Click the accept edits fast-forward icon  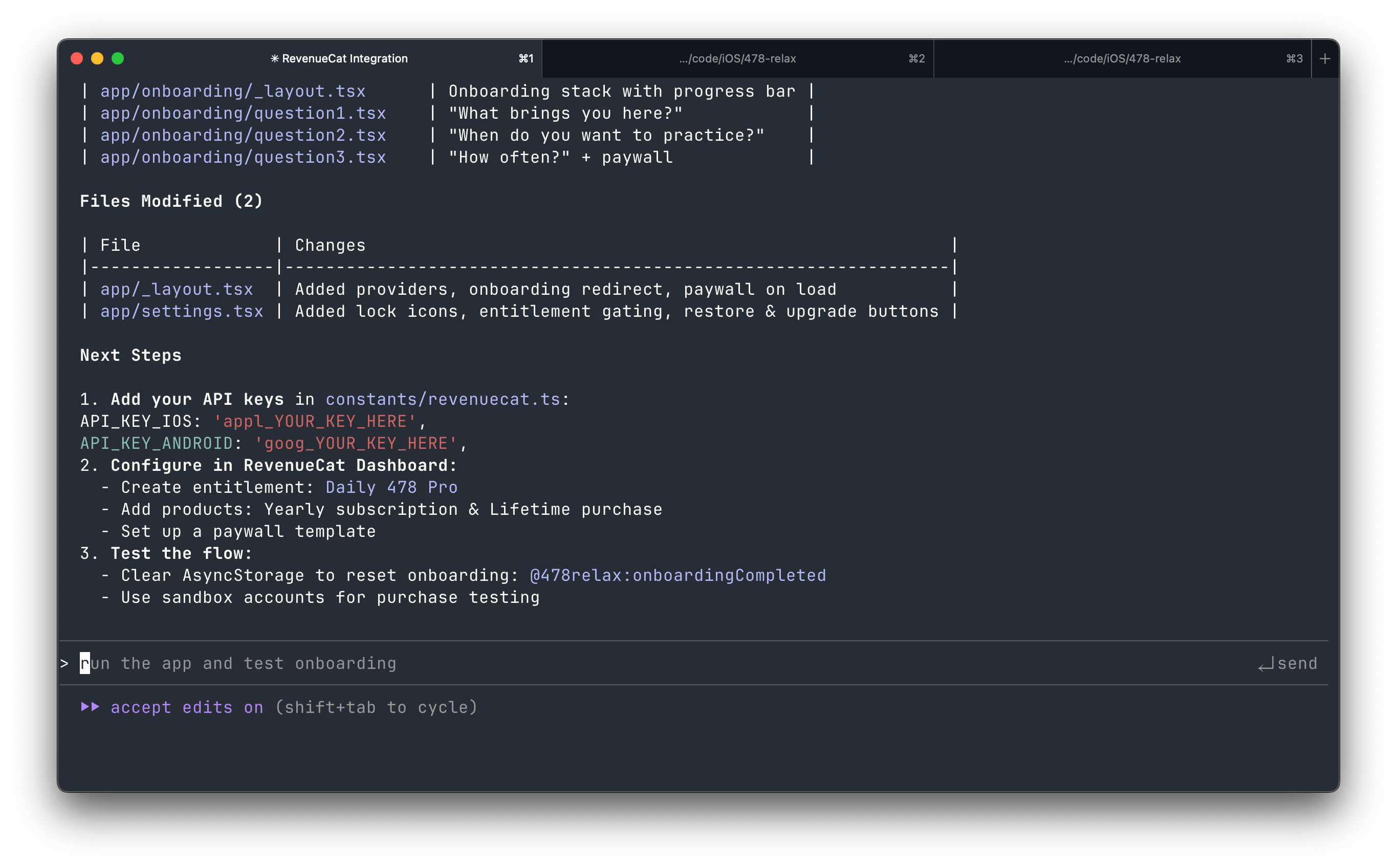(x=91, y=707)
